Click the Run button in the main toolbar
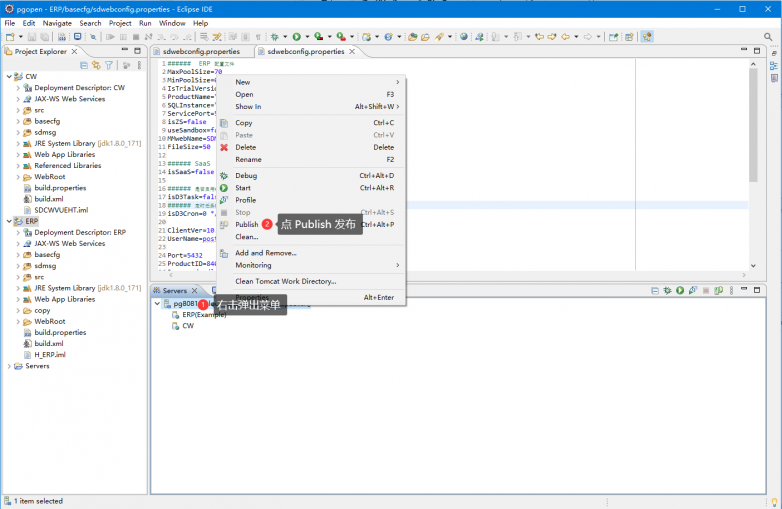Screen dimensions: 782x509 click(295, 37)
